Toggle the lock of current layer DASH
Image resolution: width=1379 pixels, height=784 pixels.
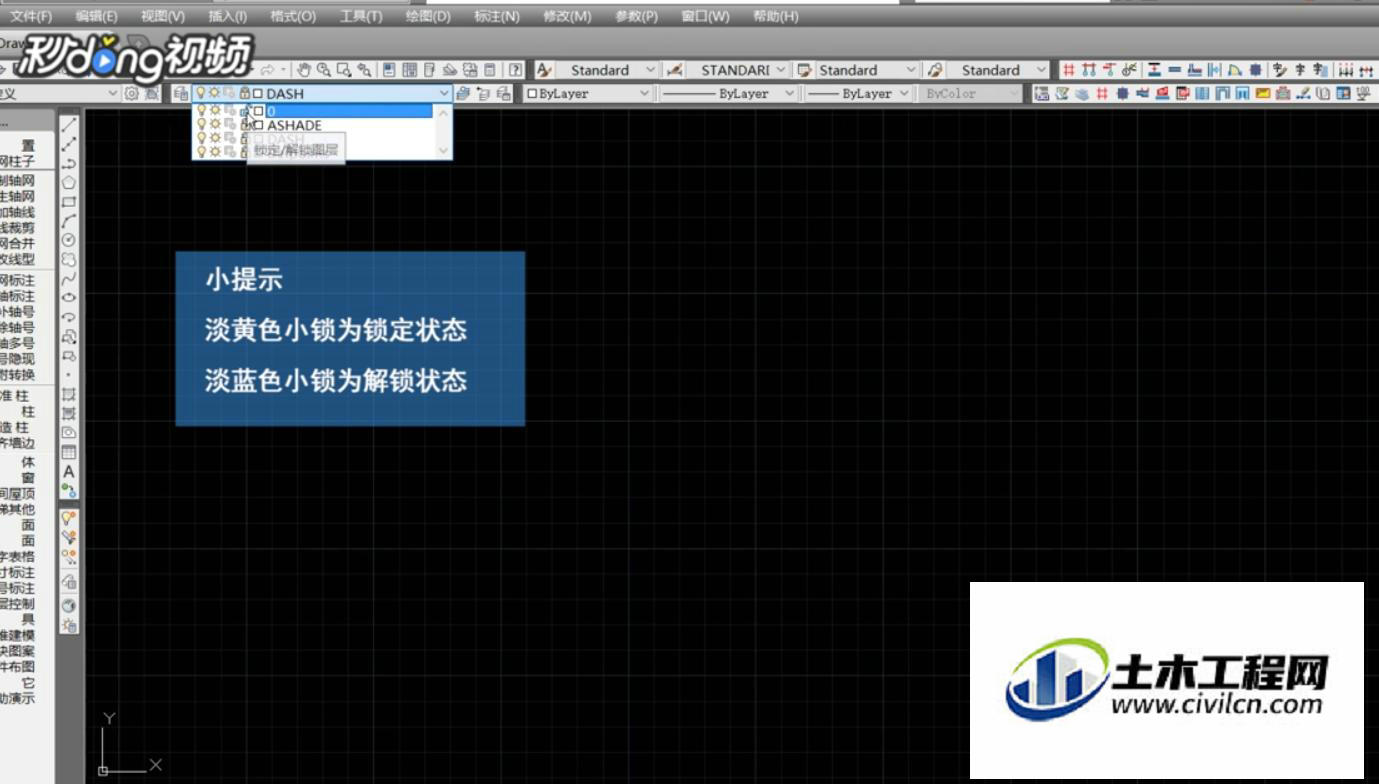(x=245, y=93)
